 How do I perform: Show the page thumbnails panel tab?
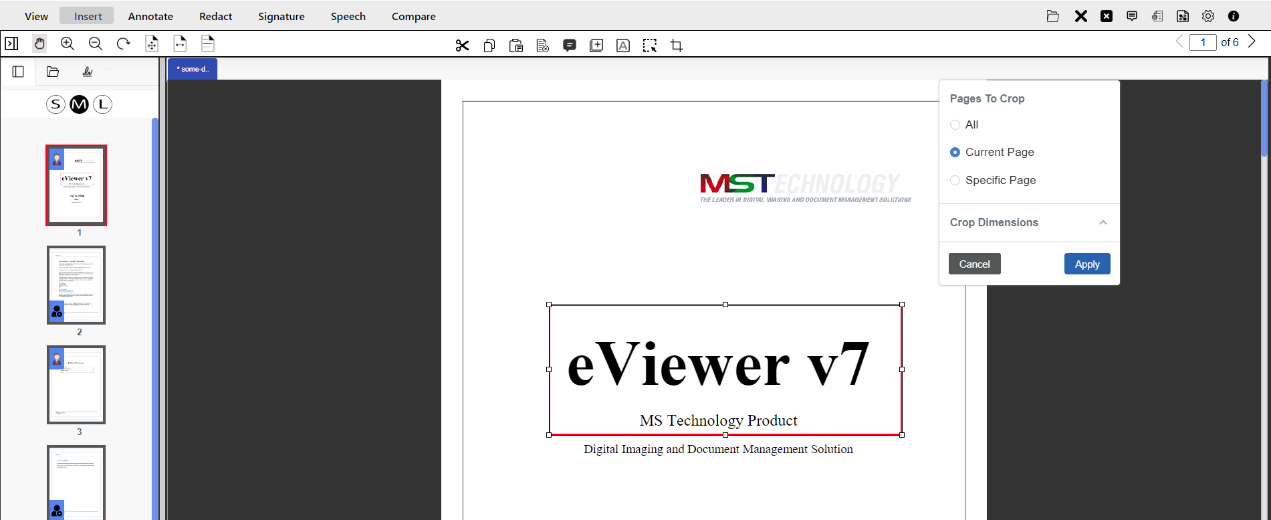click(x=17, y=72)
